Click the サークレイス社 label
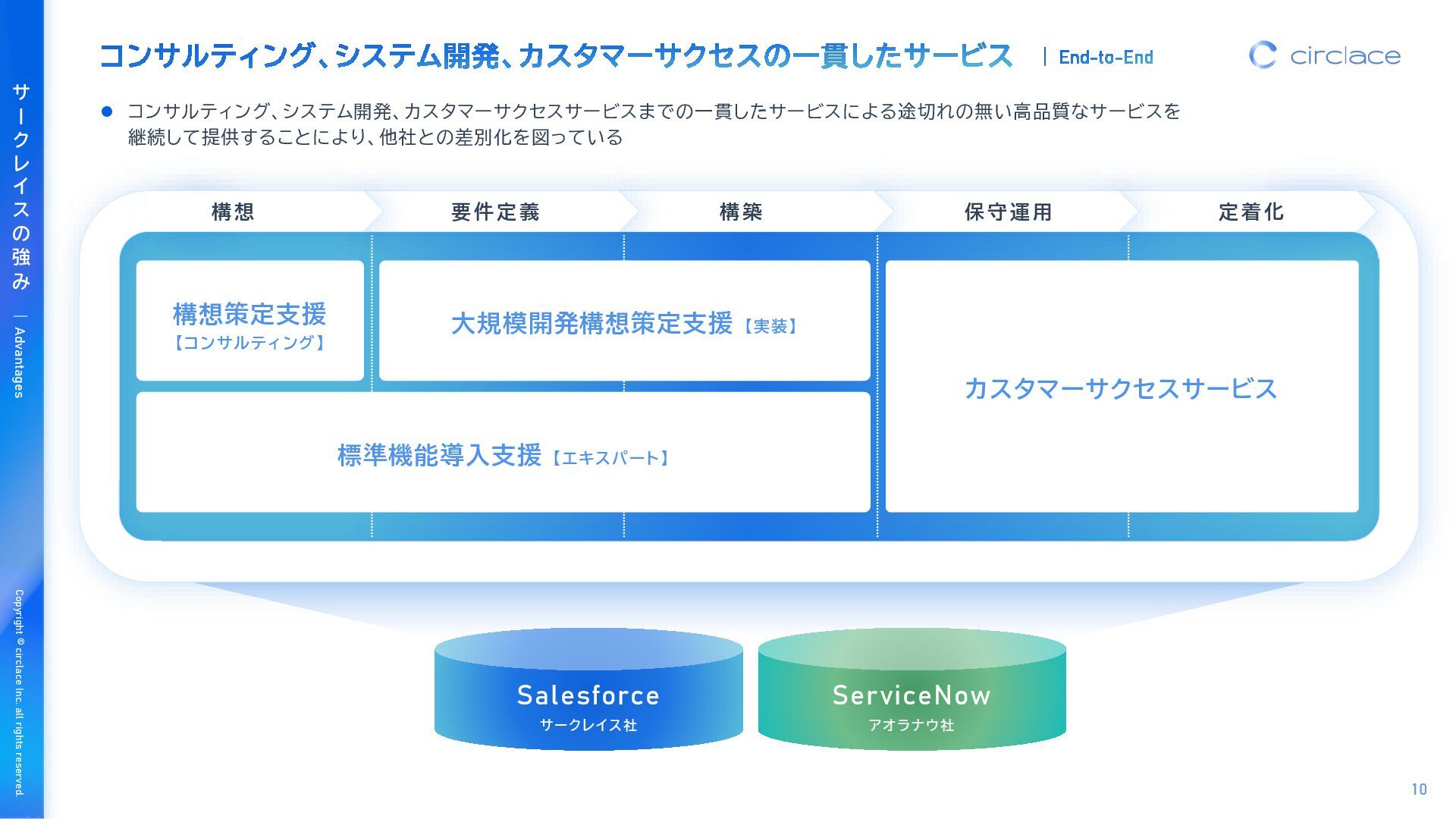This screenshot has width=1456, height=819. tap(588, 725)
